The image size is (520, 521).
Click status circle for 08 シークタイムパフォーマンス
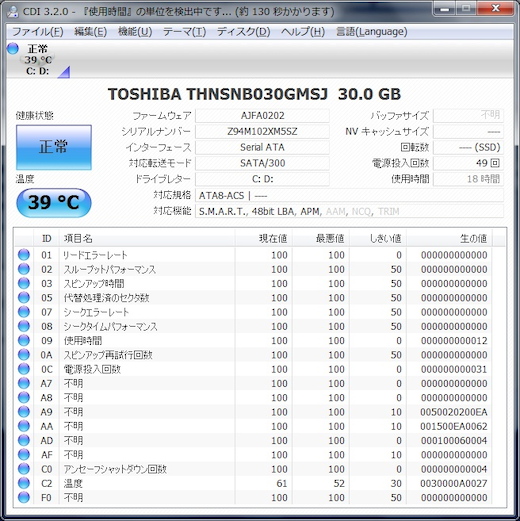pos(24,326)
